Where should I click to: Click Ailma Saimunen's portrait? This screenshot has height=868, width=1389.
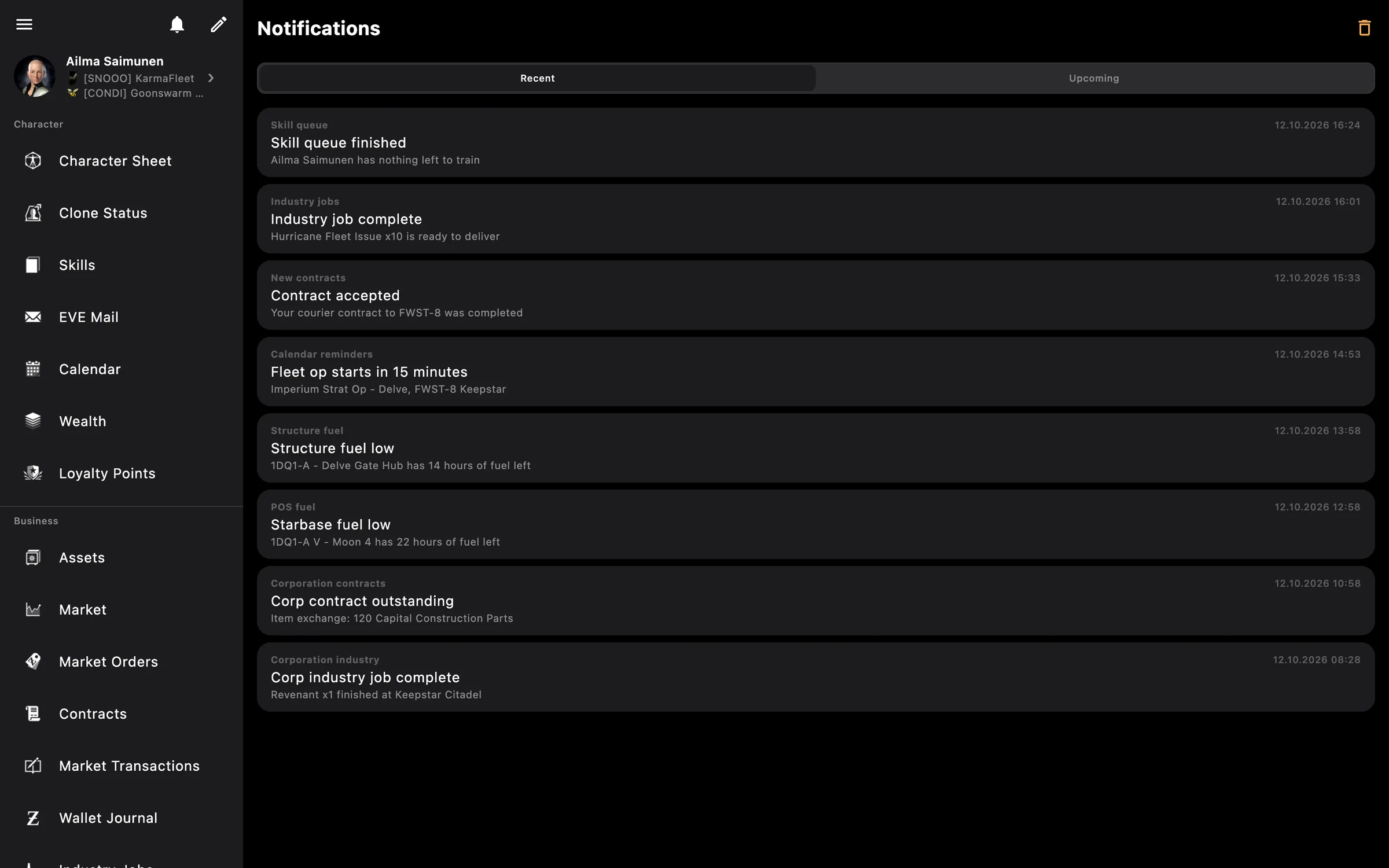coord(35,76)
